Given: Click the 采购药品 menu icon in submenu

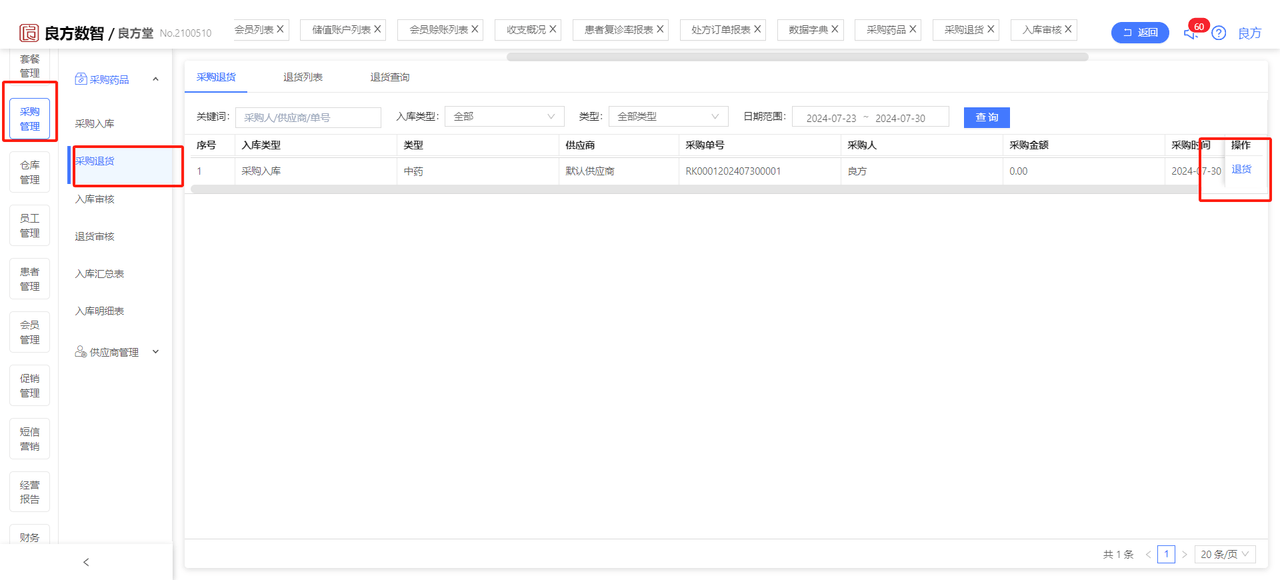Looking at the screenshot, I should coord(81,79).
